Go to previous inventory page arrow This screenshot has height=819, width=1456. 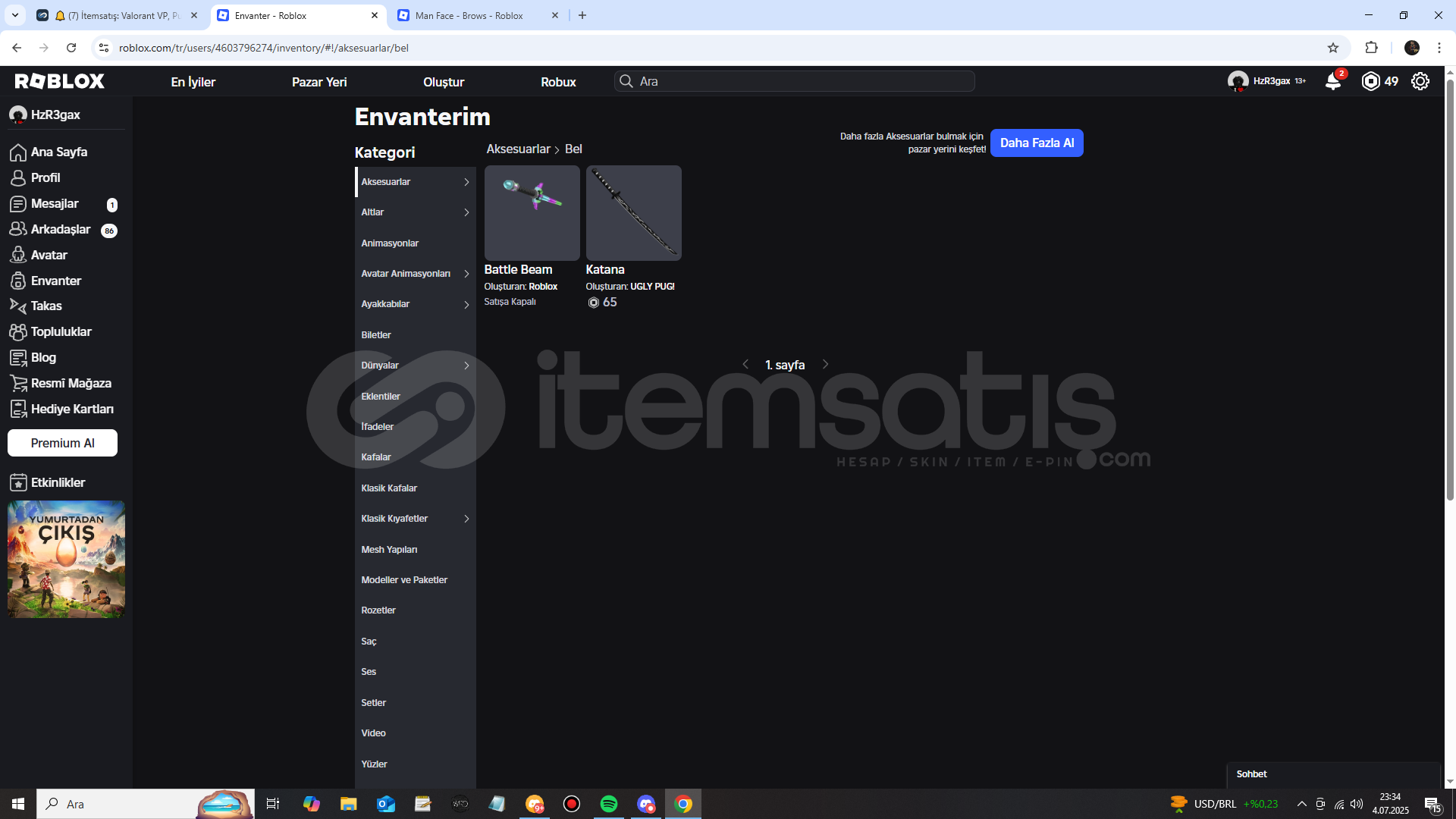(745, 365)
